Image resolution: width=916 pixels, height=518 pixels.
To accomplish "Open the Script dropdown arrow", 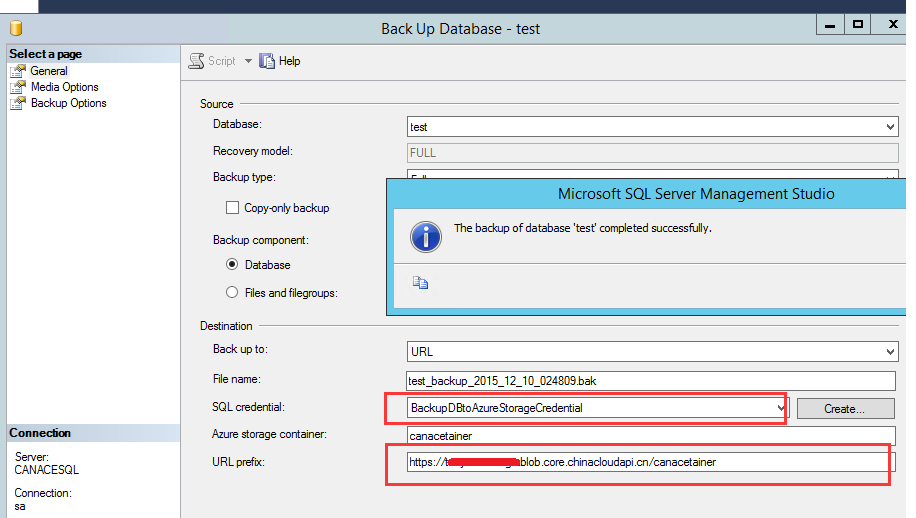I will coord(248,61).
